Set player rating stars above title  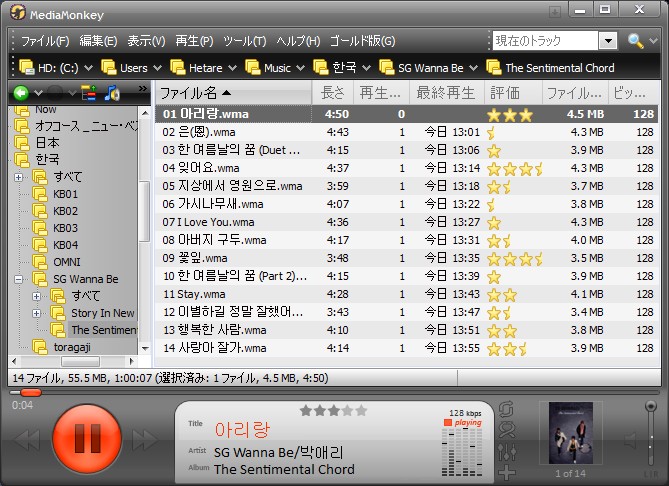334,410
